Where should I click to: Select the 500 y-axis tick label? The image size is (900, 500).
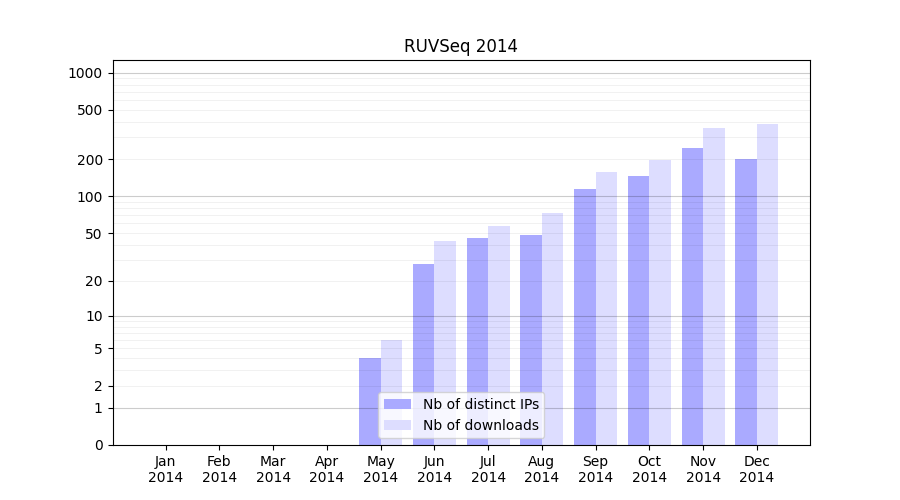89,110
